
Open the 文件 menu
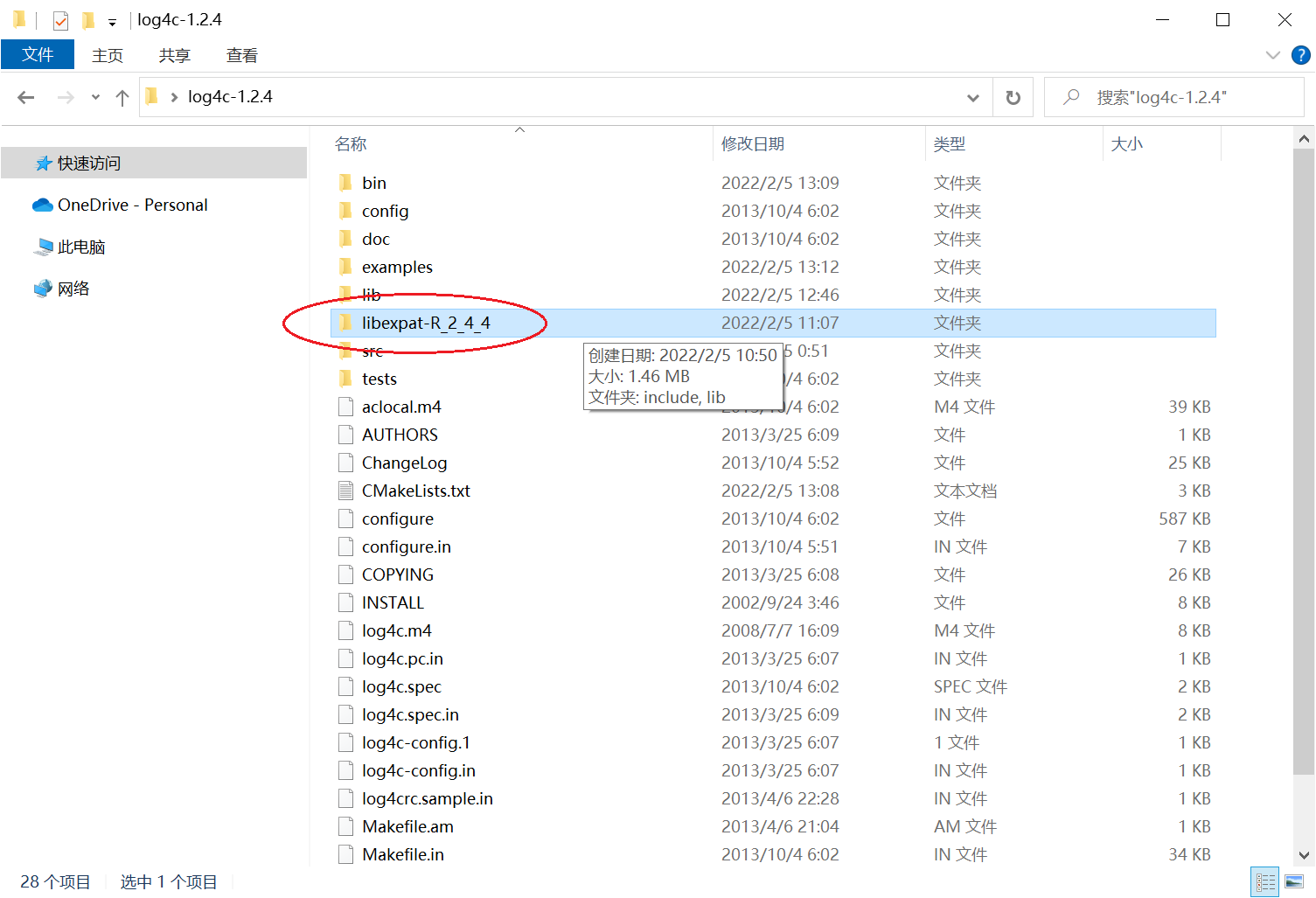tap(38, 54)
